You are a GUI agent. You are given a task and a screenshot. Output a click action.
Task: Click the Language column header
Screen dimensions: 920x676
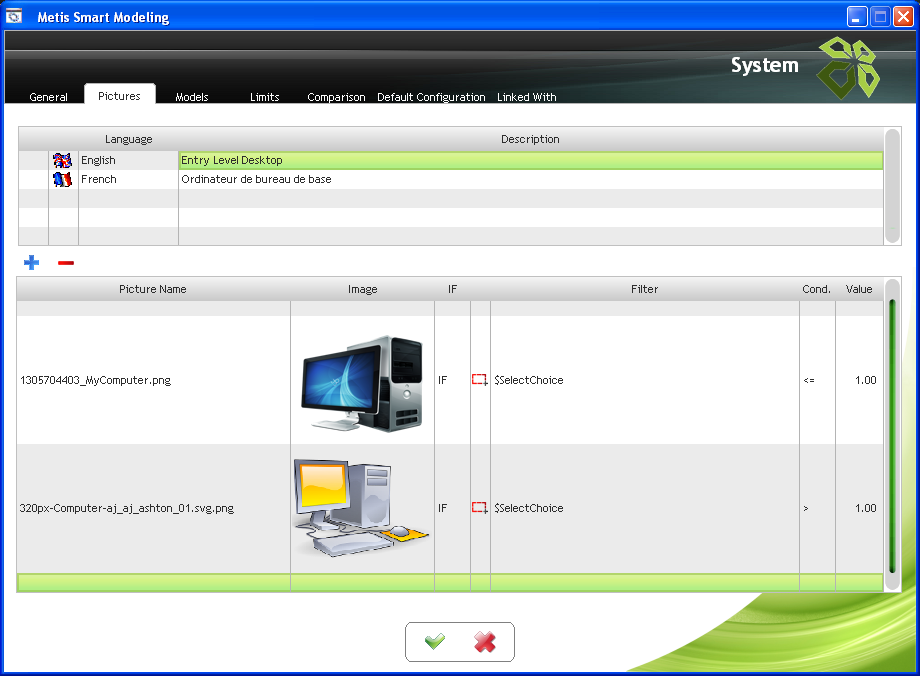coord(128,139)
